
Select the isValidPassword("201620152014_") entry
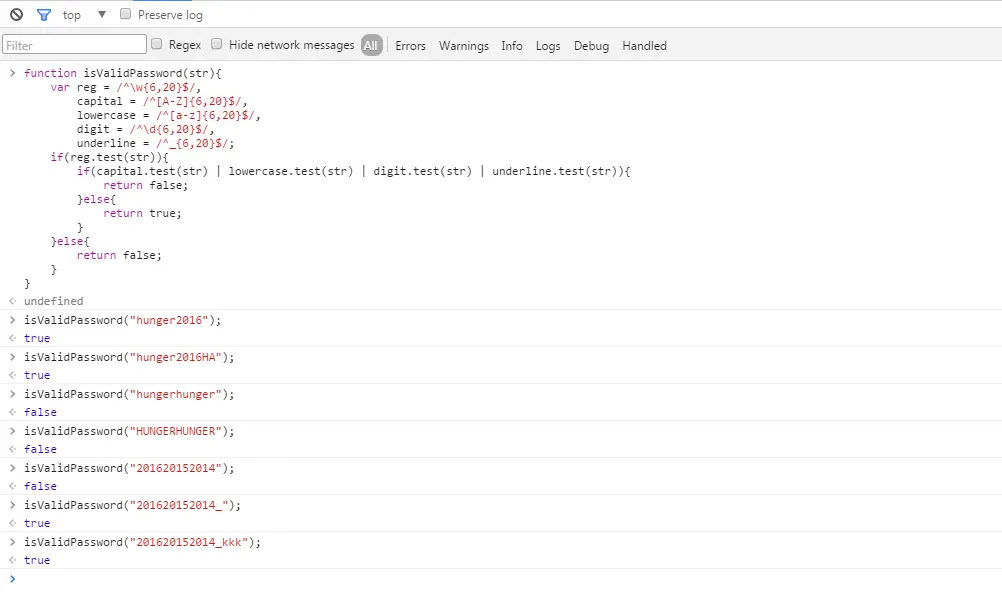click(x=132, y=505)
